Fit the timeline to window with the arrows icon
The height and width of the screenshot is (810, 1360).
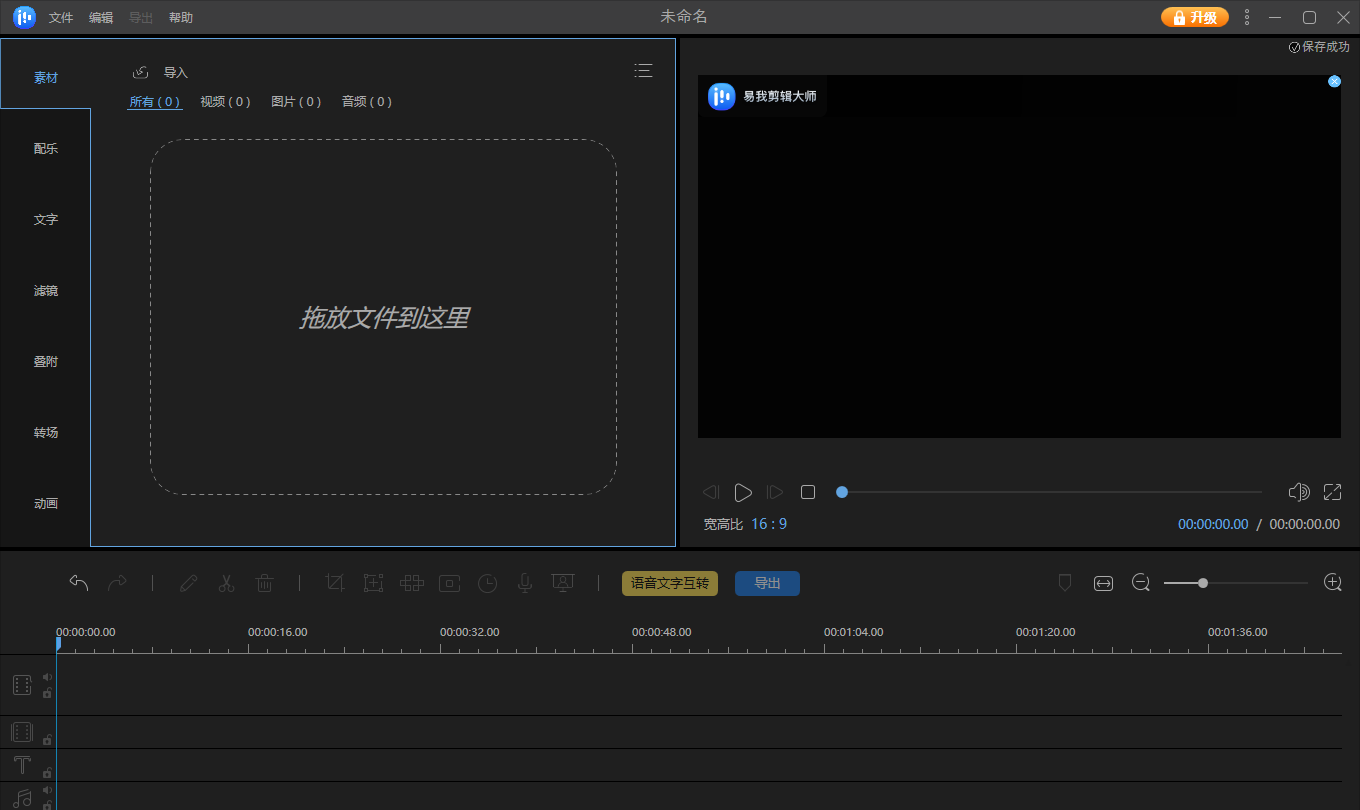pyautogui.click(x=1103, y=583)
